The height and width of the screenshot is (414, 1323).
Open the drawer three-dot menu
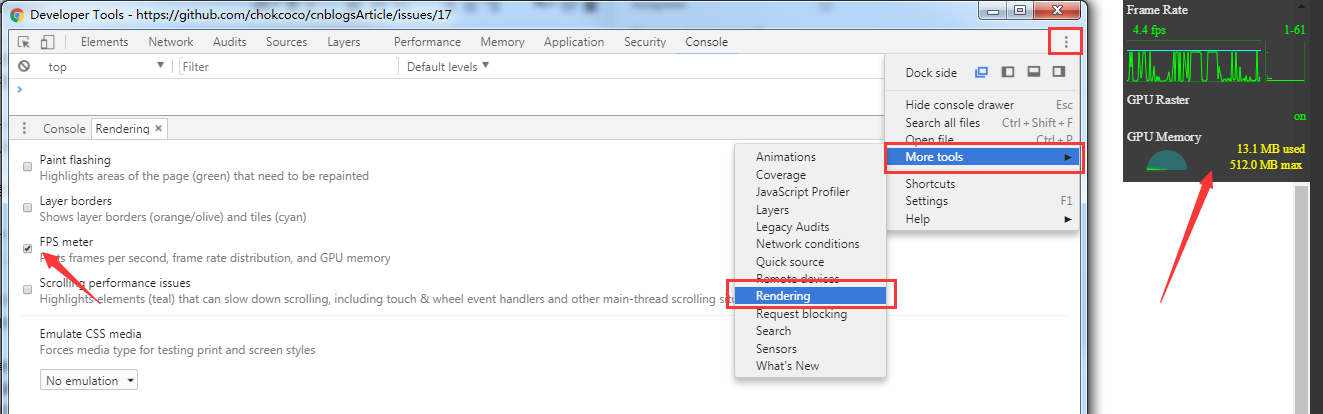click(x=24, y=129)
